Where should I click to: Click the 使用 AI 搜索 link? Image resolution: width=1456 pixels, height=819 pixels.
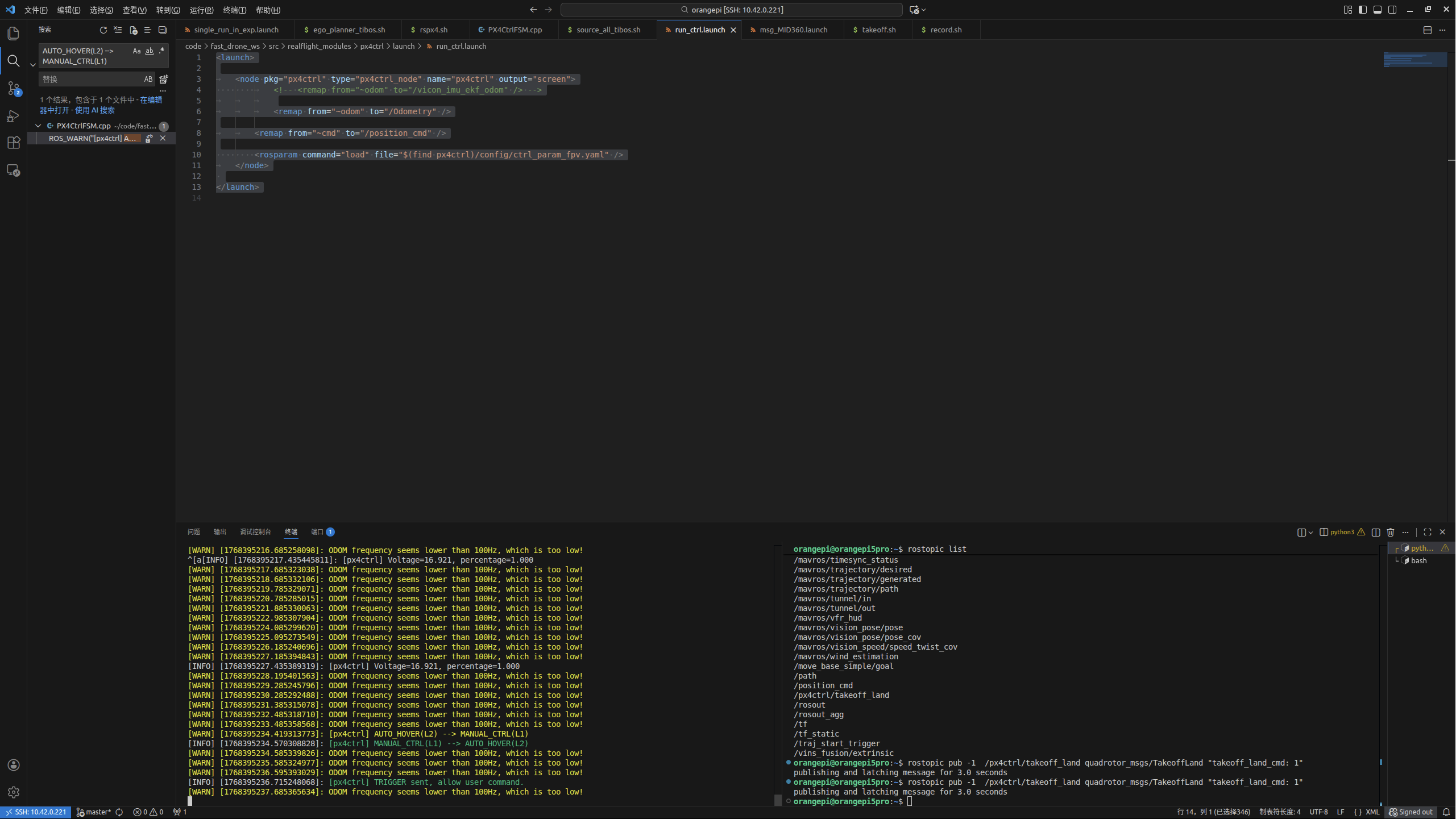point(94,110)
